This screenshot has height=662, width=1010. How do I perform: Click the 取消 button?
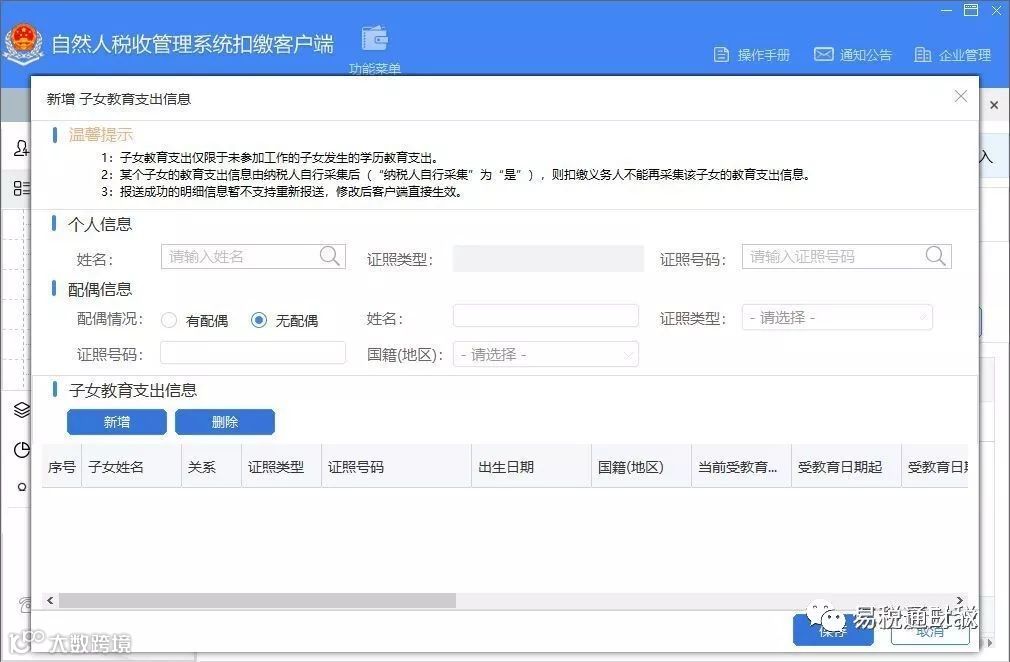click(x=930, y=630)
